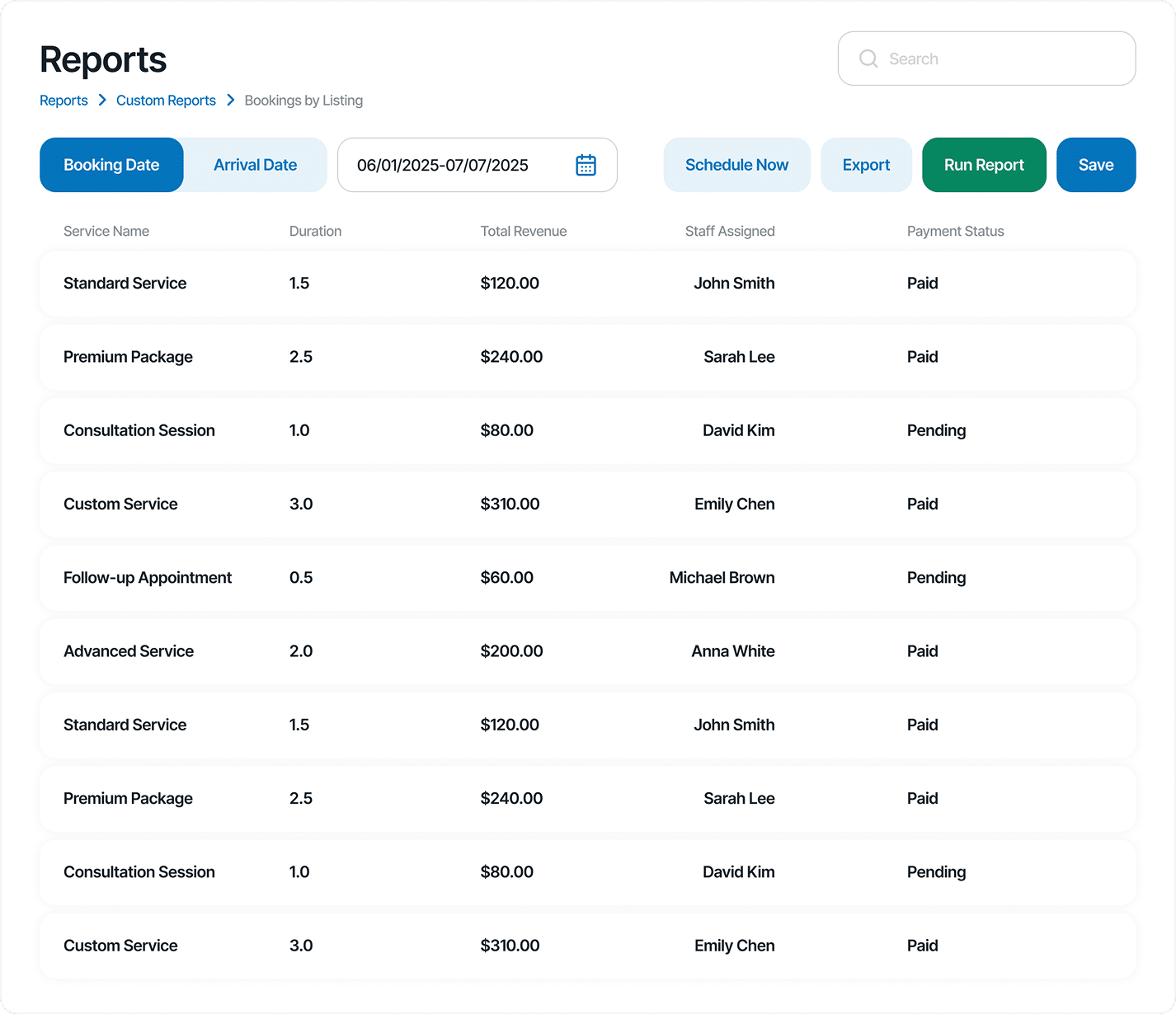
Task: Click the $200.00 revenue cell
Action: (511, 651)
